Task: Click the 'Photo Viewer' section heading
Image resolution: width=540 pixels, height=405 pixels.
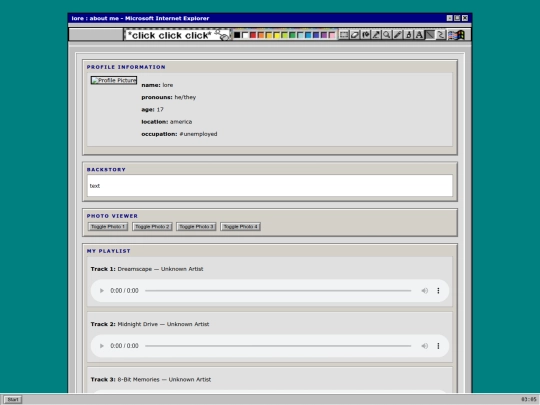Action: pos(112,216)
